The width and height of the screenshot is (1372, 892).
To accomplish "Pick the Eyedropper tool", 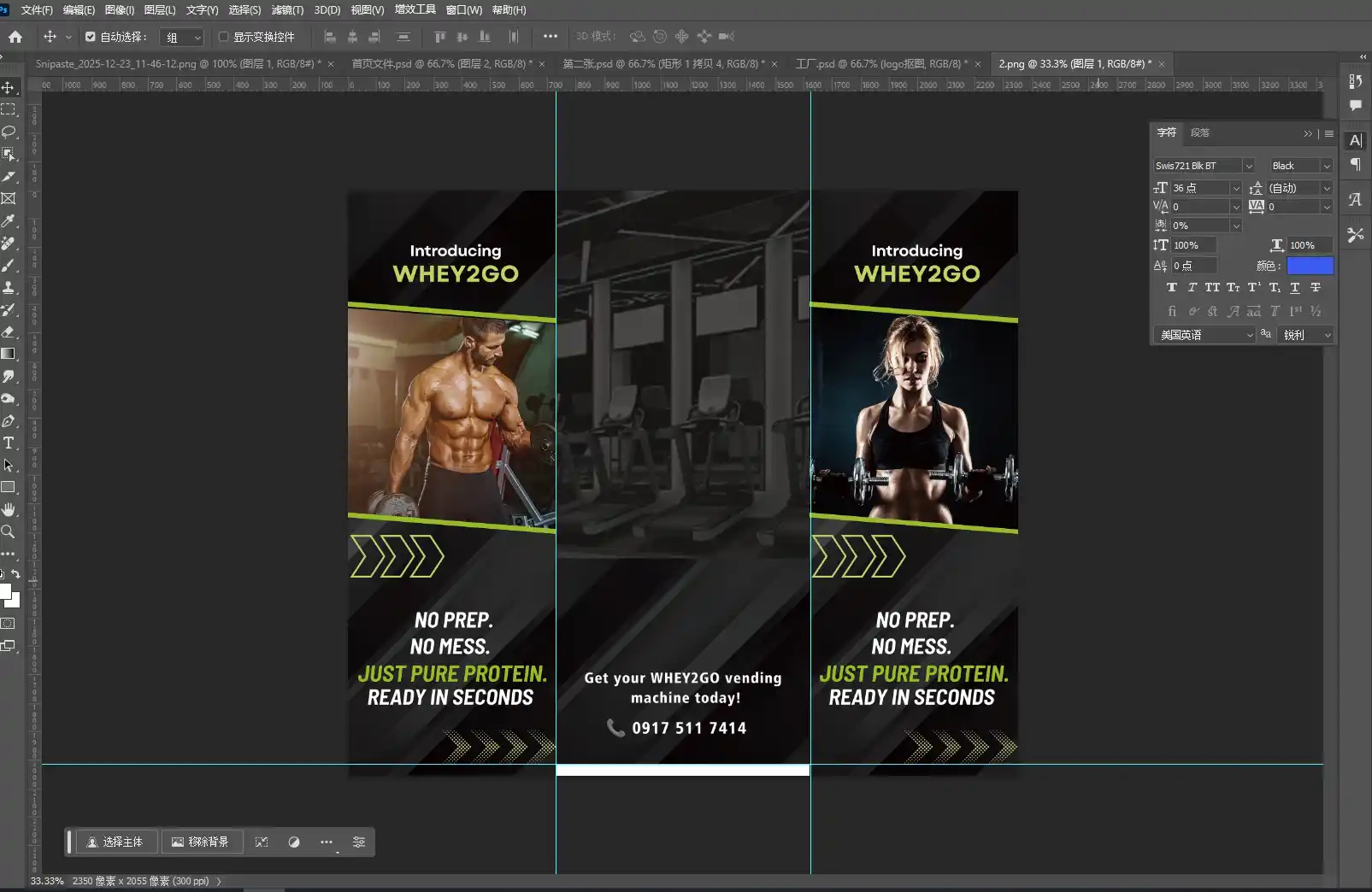I will coord(9,220).
